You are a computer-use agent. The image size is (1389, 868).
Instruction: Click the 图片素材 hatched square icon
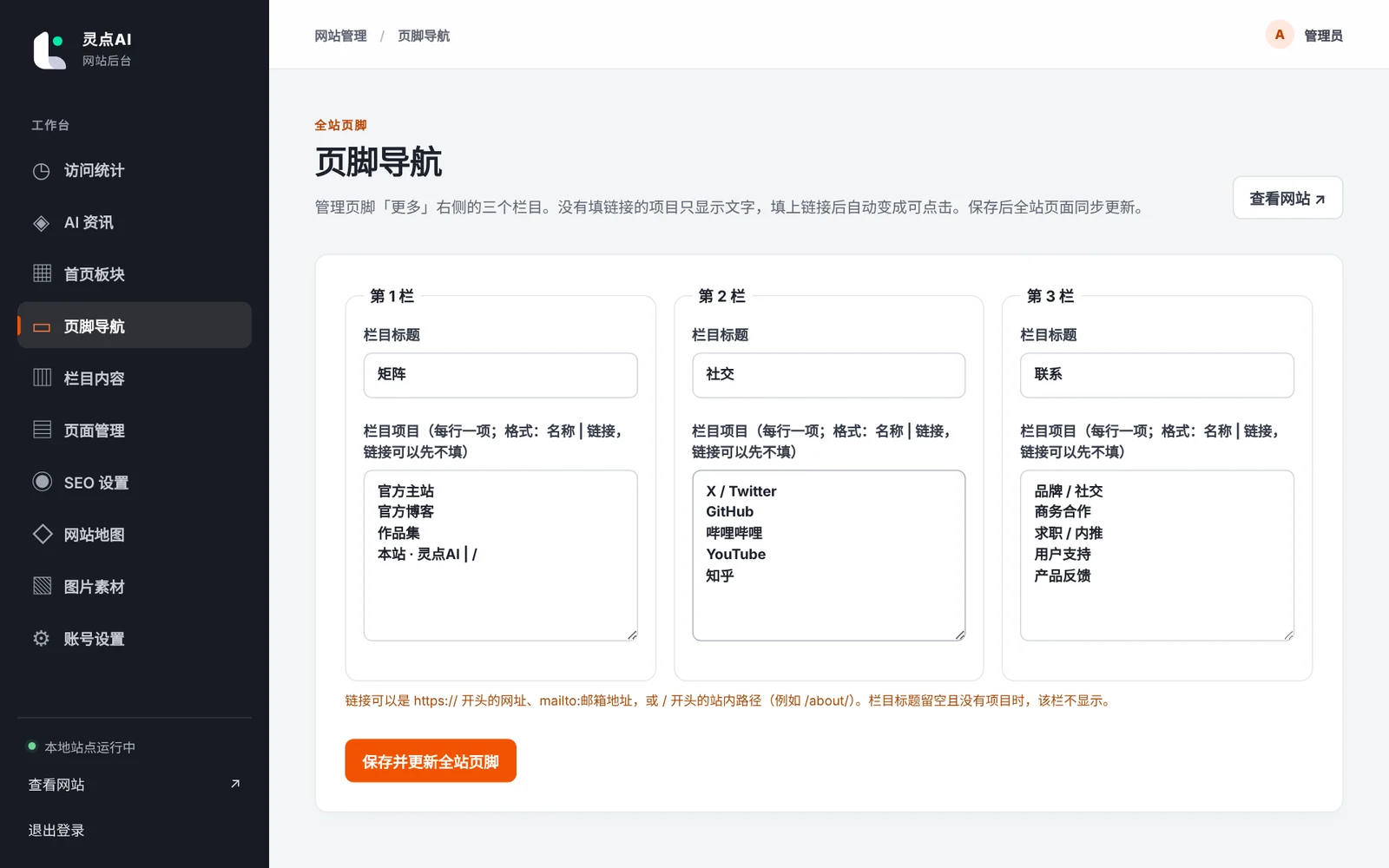42,586
